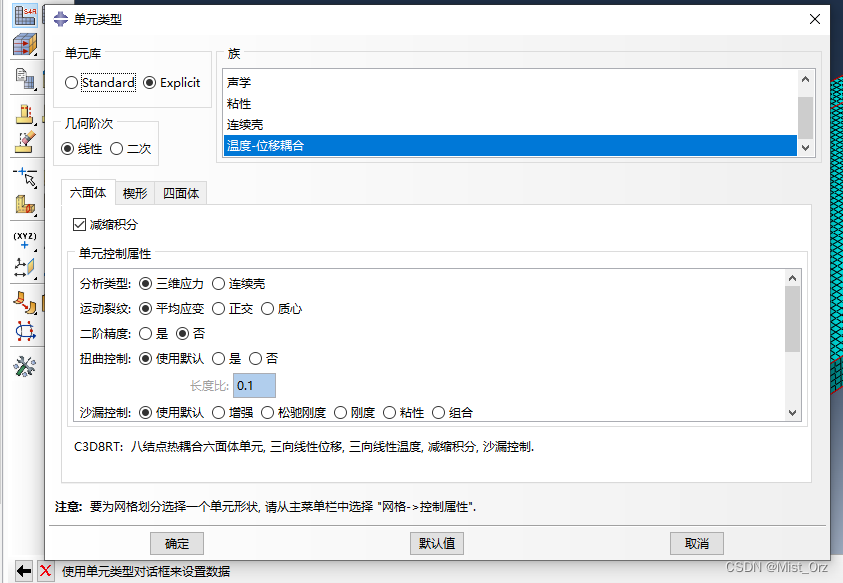Select 连续壳 analysis type option
Image resolution: width=843 pixels, height=583 pixels.
[x=220, y=283]
